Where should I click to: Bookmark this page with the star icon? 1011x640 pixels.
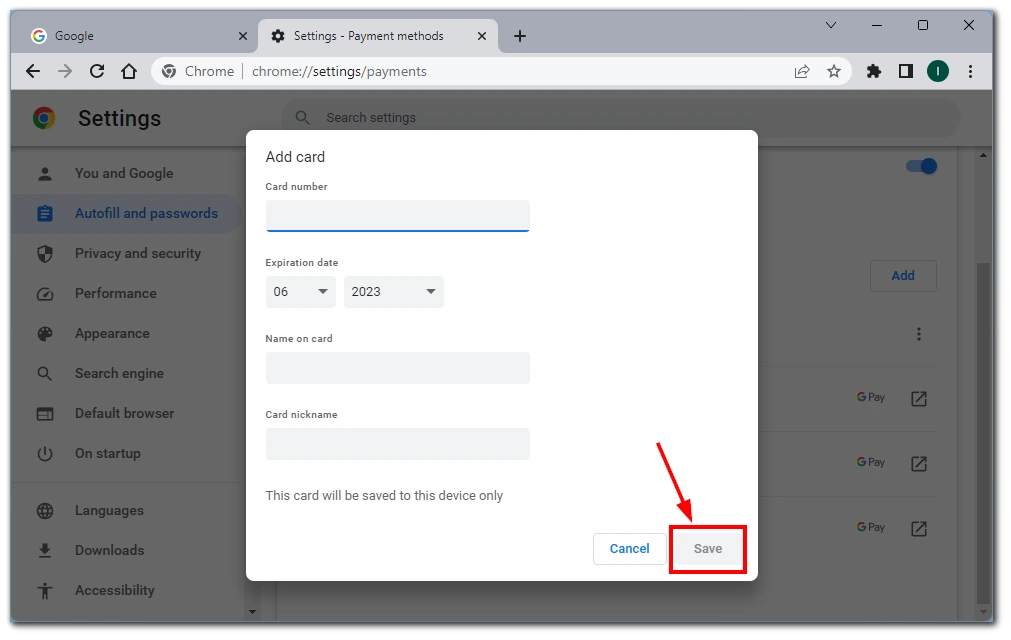tap(834, 72)
